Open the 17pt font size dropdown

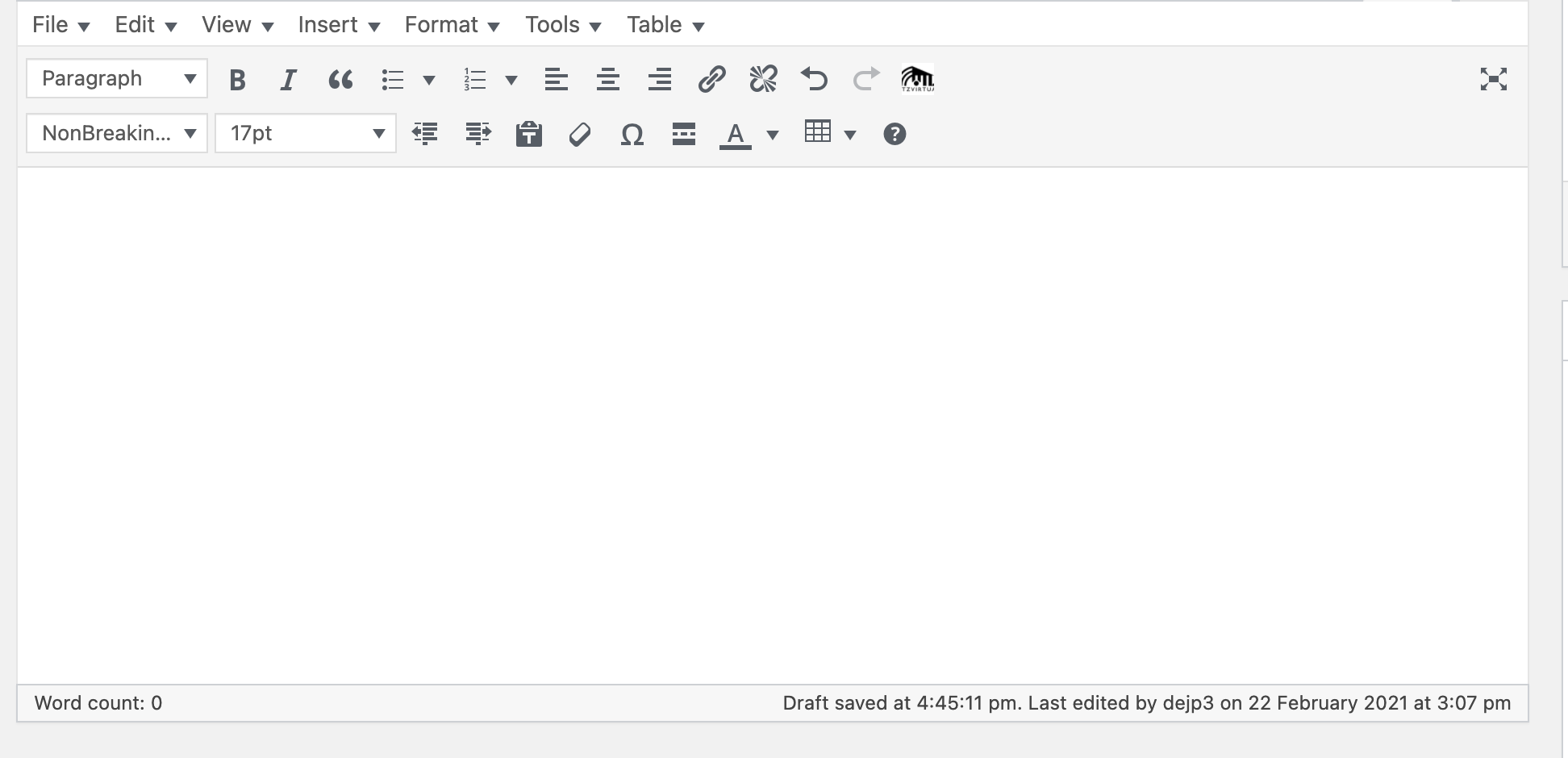click(306, 133)
